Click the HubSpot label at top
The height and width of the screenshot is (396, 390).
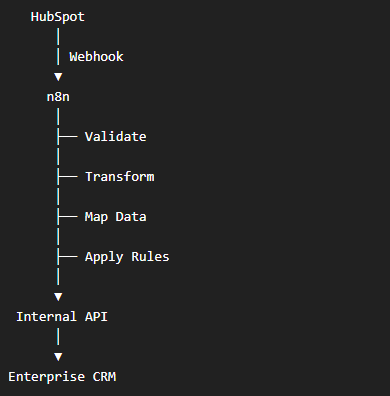58,17
